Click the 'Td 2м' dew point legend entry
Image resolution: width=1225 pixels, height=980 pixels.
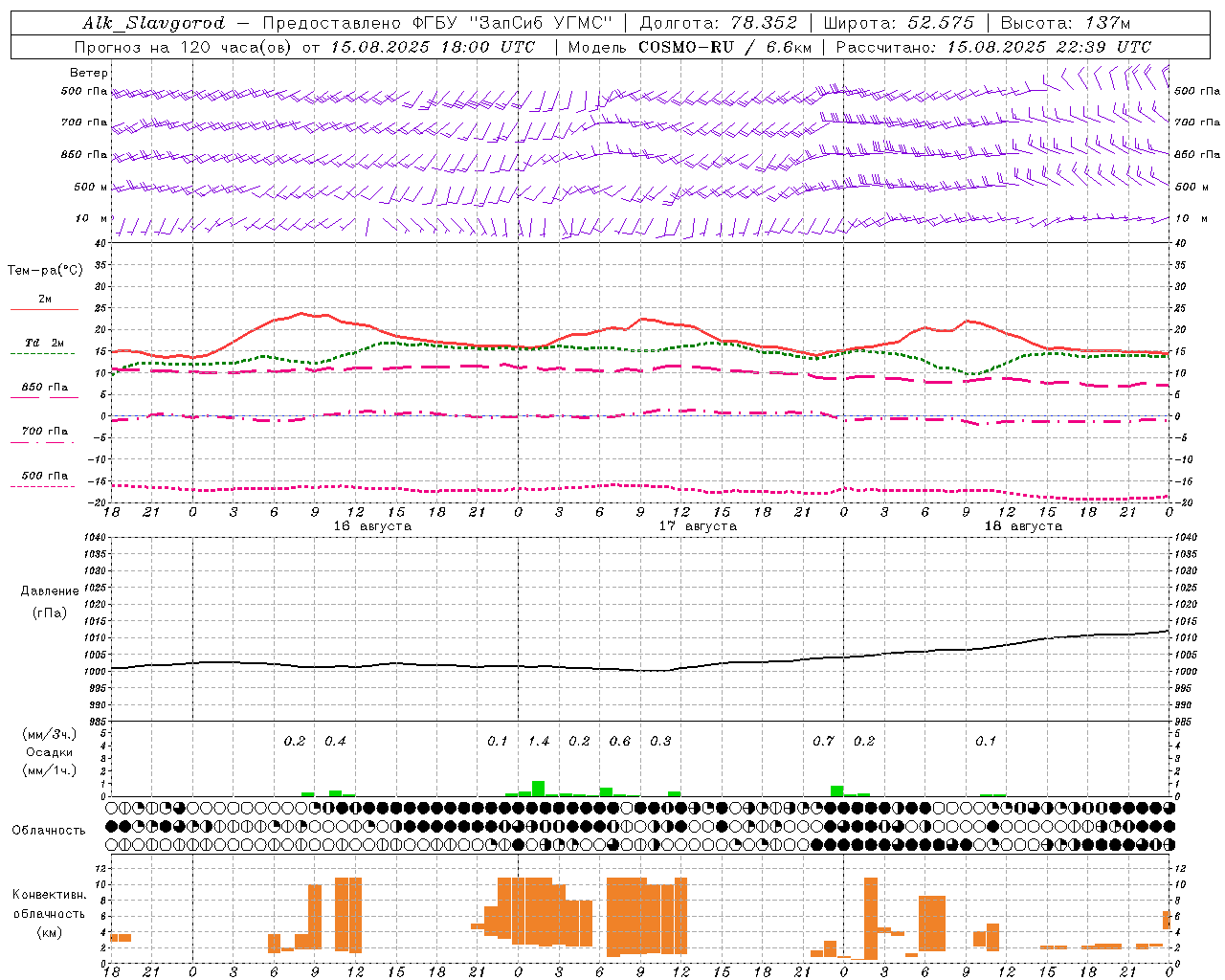pos(44,343)
